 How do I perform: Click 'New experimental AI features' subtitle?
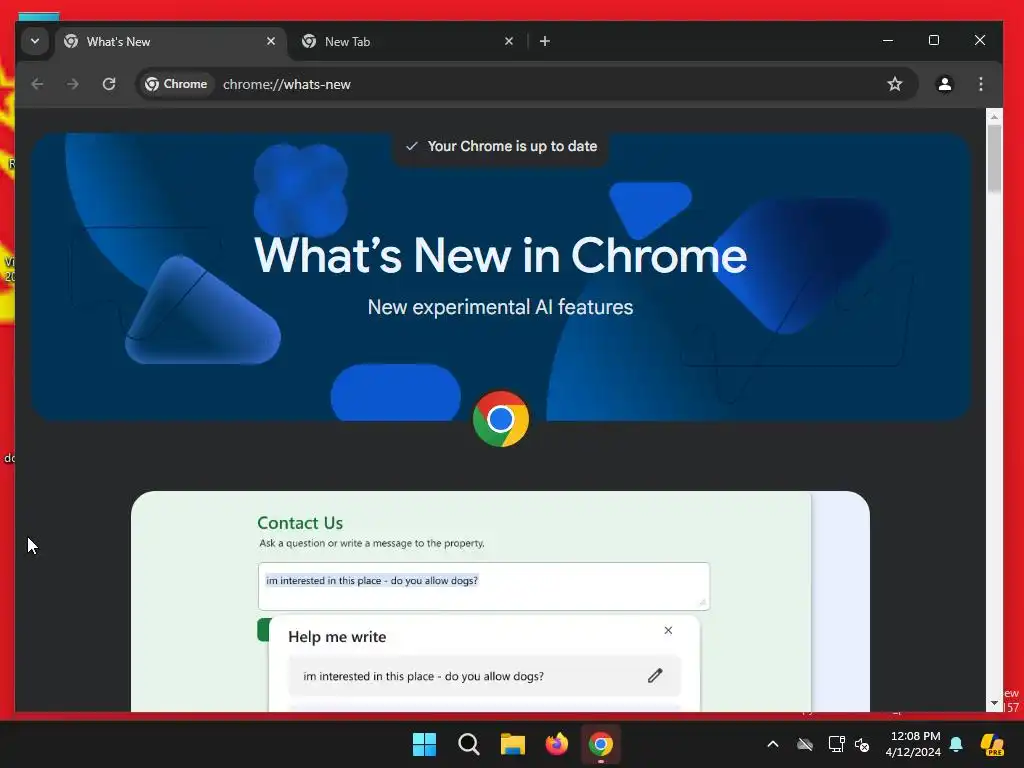point(500,307)
